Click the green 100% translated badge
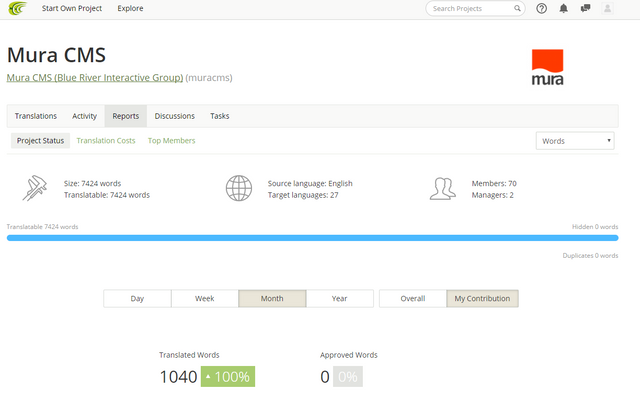 228,376
